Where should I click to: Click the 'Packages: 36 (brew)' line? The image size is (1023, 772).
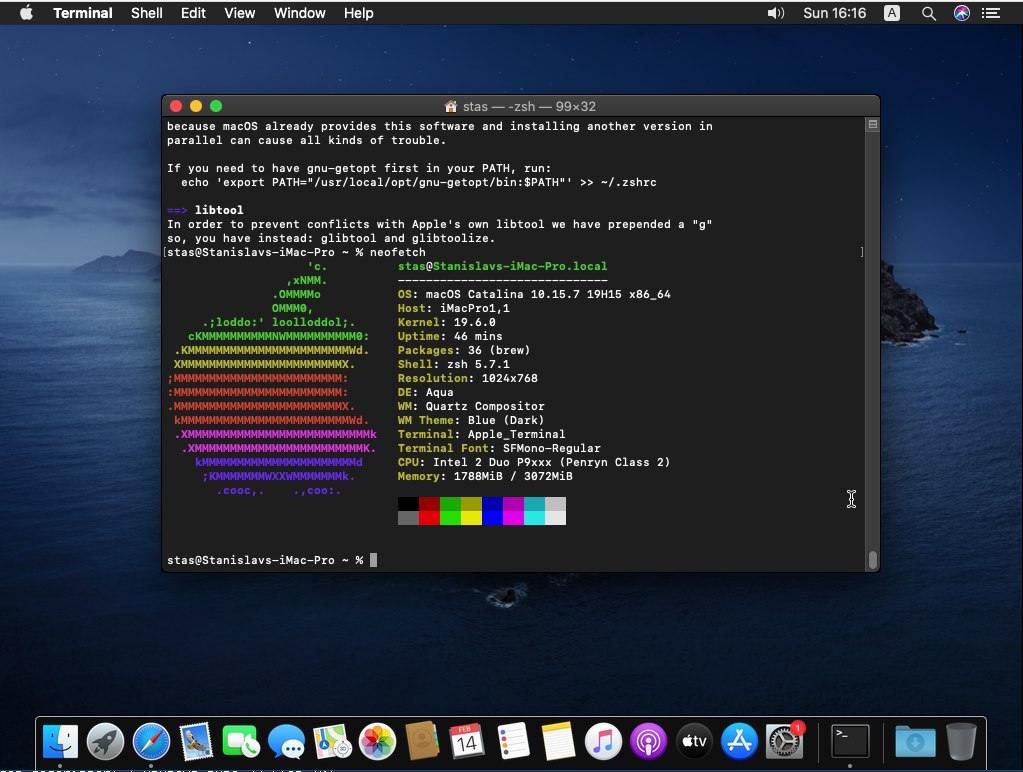coord(464,350)
